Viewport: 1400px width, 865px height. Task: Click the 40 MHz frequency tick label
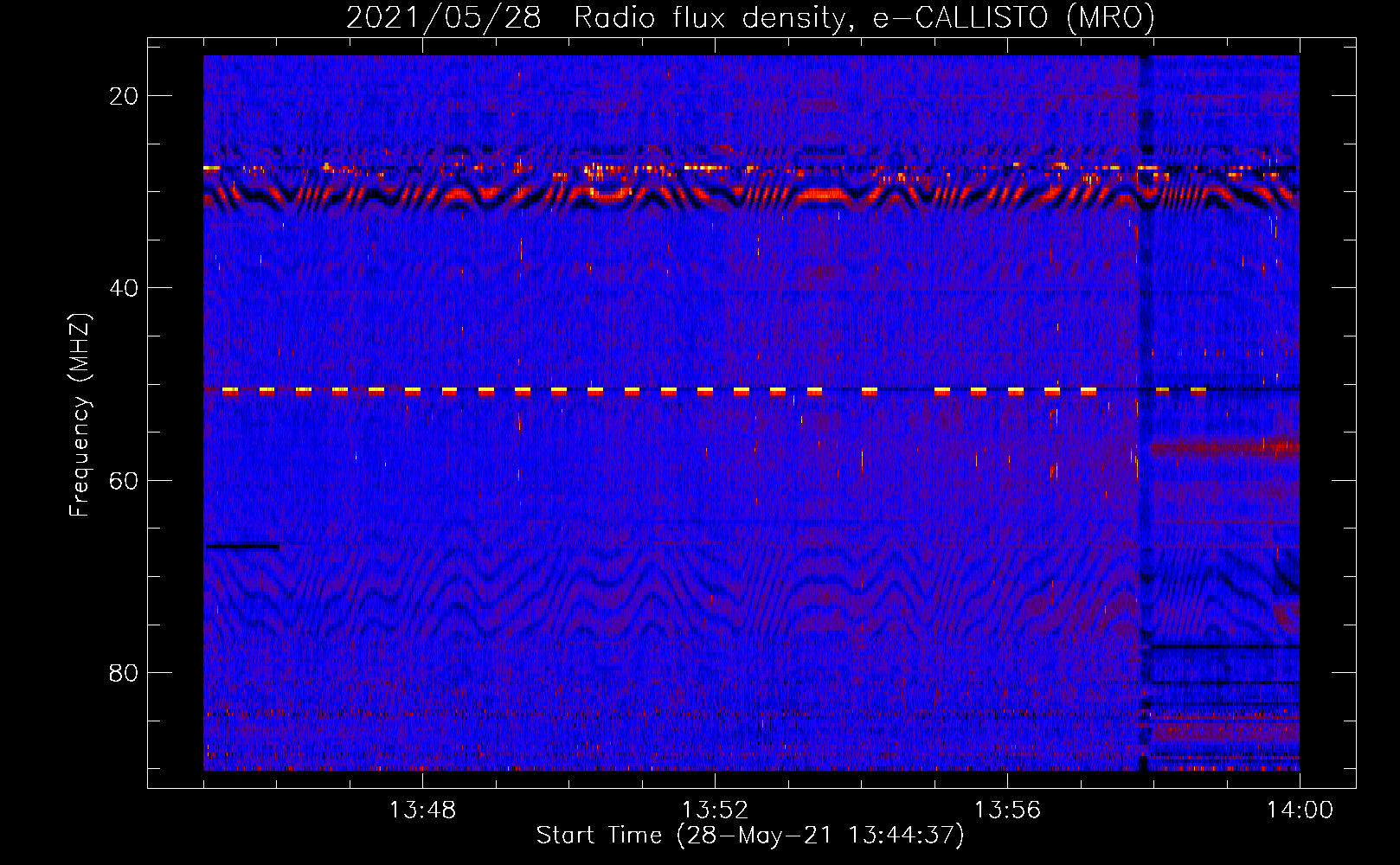[x=125, y=287]
